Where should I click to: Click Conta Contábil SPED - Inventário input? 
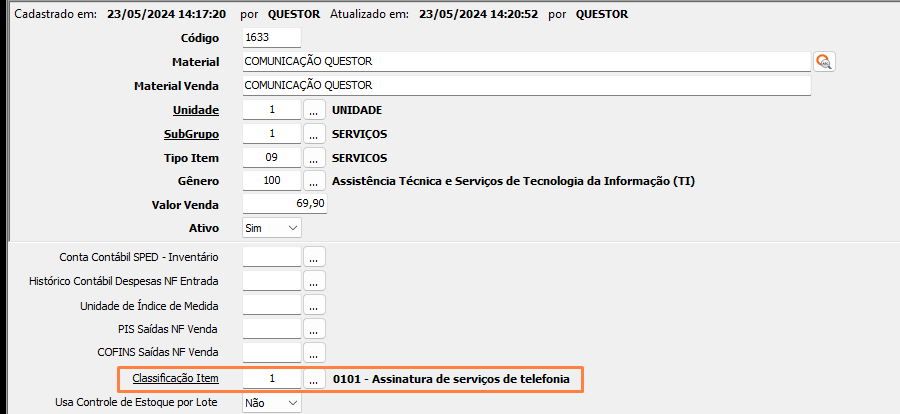coord(271,257)
